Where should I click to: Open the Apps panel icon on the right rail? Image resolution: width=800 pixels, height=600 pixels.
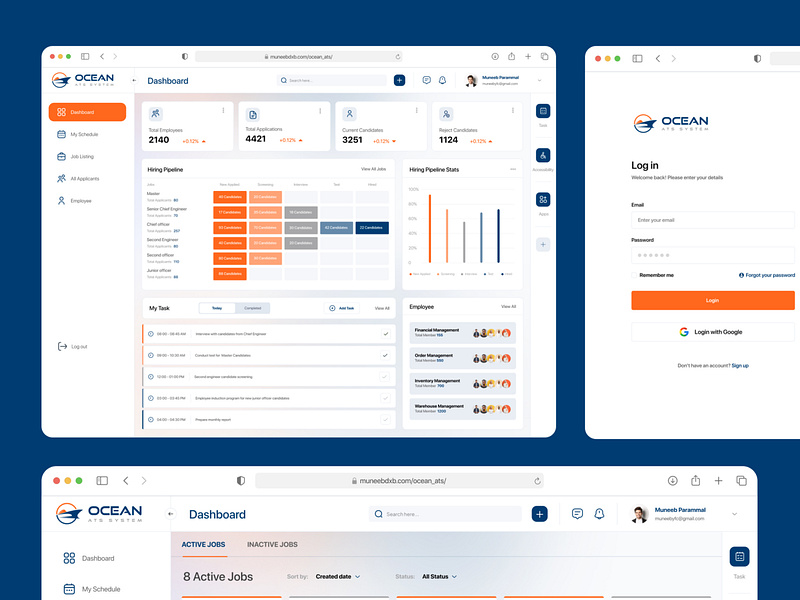coord(543,198)
